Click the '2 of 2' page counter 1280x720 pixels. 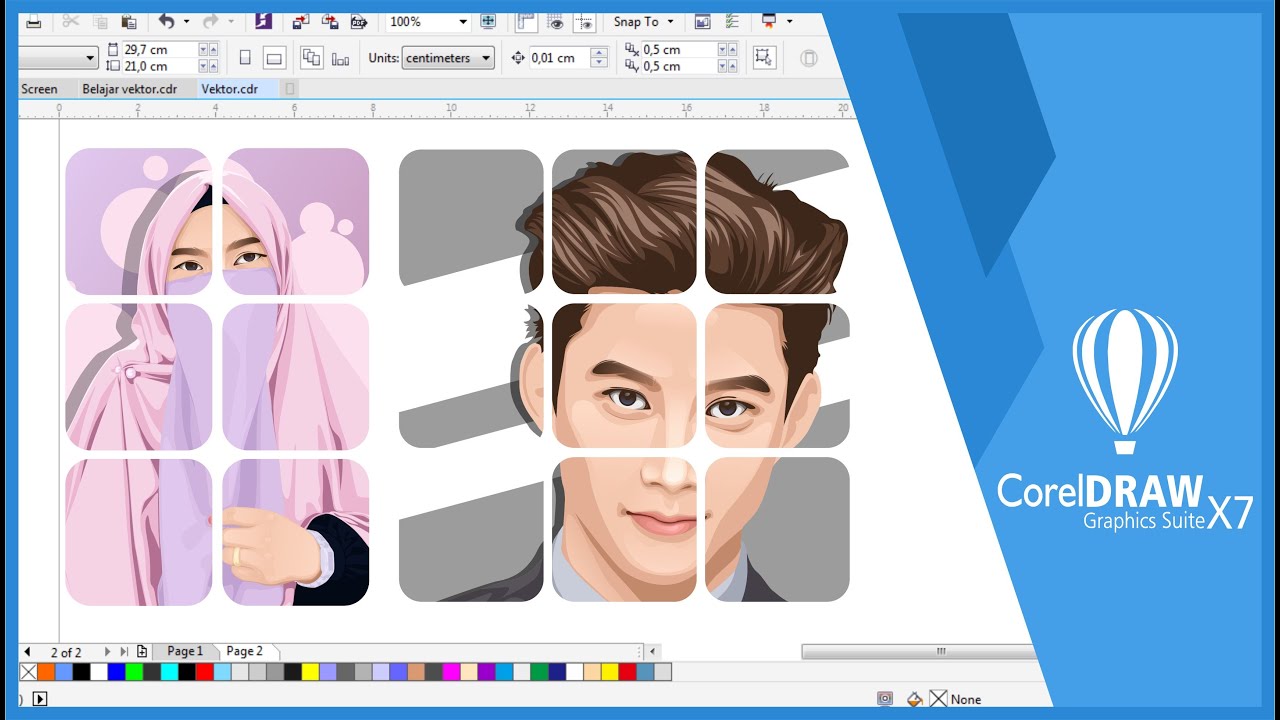66,652
